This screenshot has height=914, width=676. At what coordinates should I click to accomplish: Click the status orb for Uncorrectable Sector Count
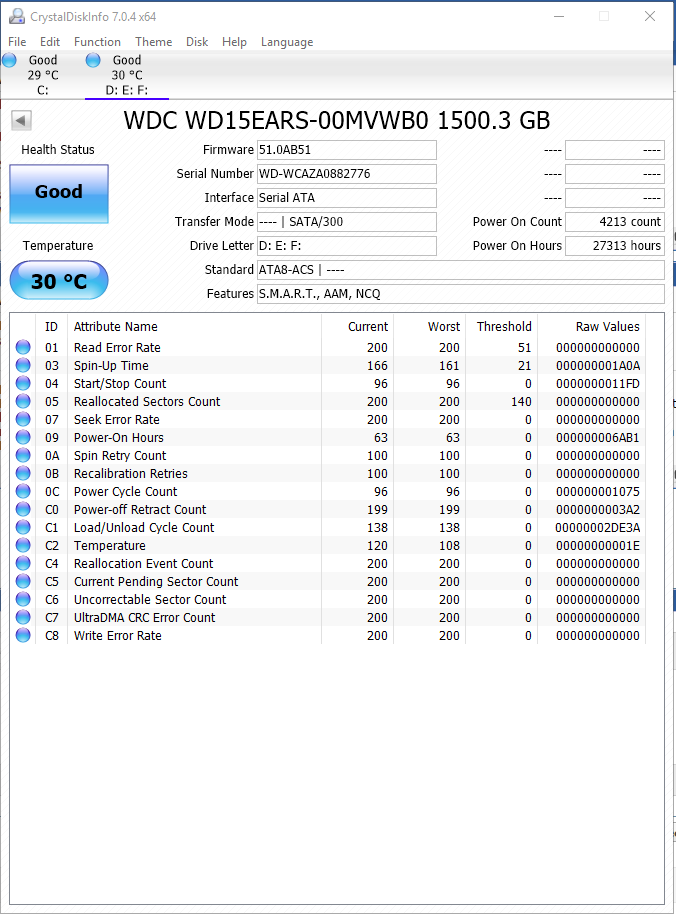point(23,599)
